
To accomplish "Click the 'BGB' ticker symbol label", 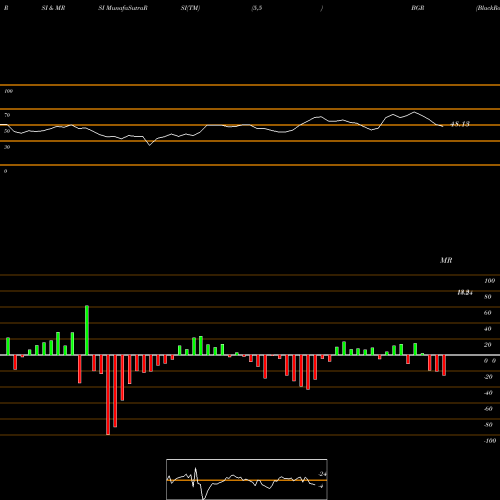I will [418, 8].
